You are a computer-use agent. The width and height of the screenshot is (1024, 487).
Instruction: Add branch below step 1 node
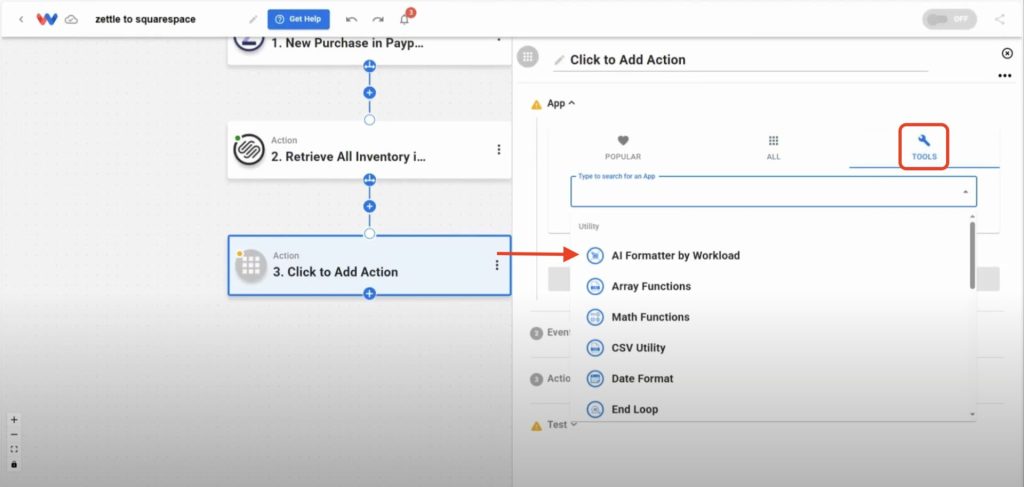click(x=370, y=66)
